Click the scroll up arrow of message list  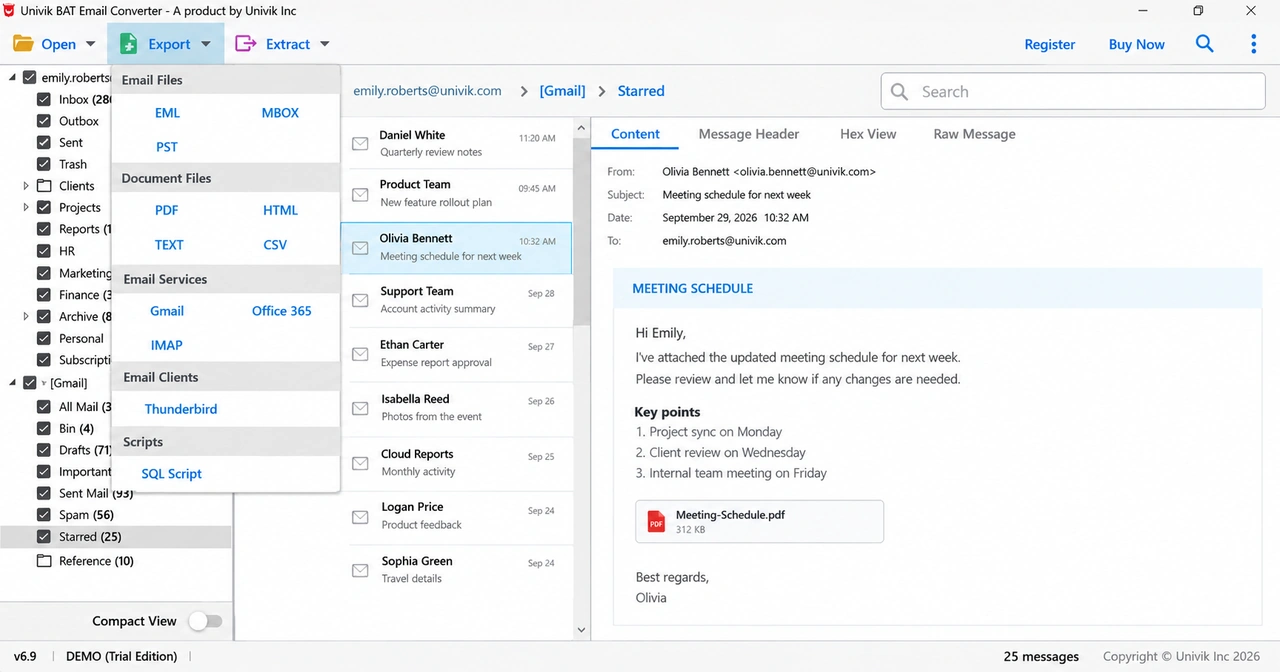581,127
